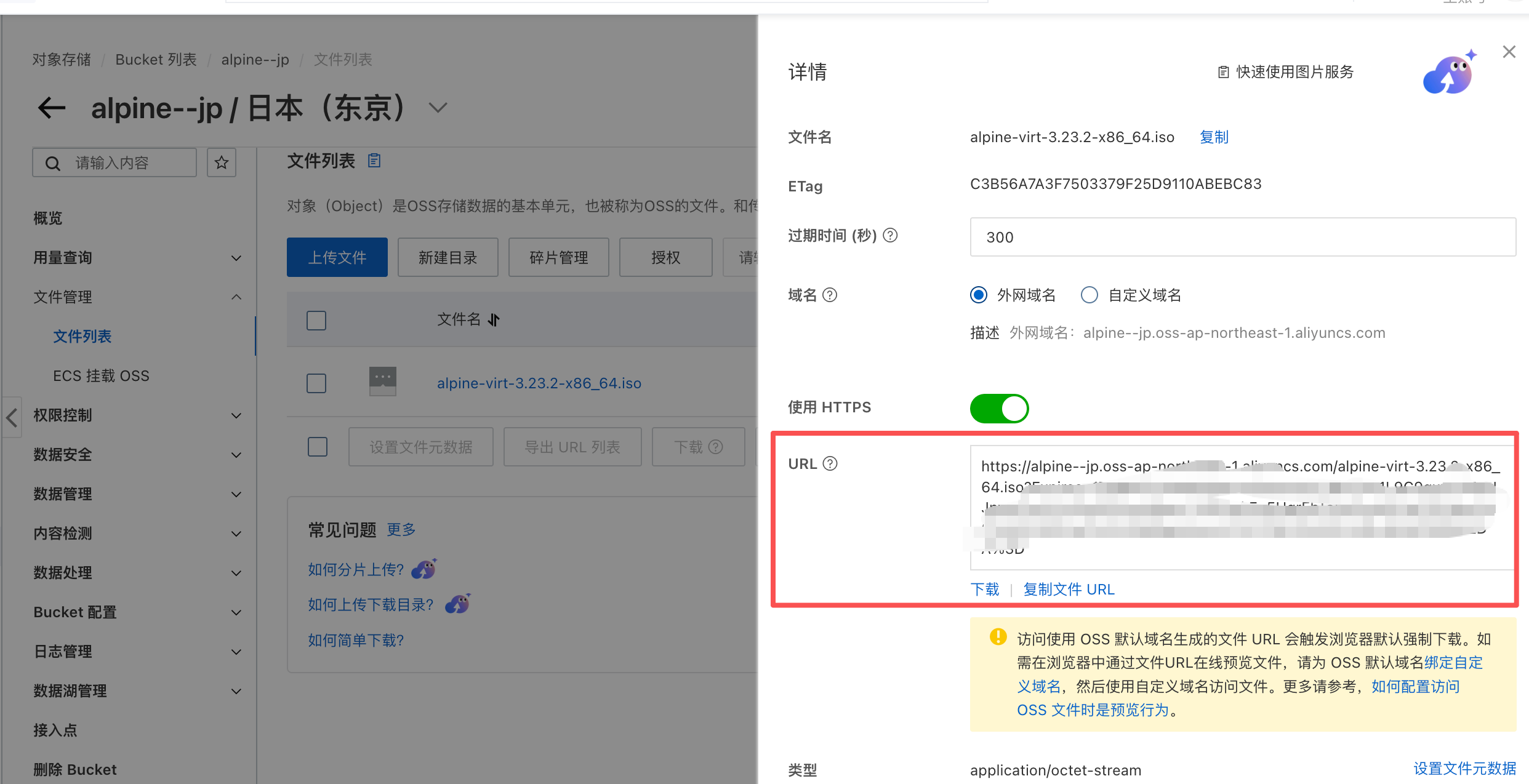Collapse the 文件管理 sidebar section
Screen dimensions: 1529x784
point(236,297)
